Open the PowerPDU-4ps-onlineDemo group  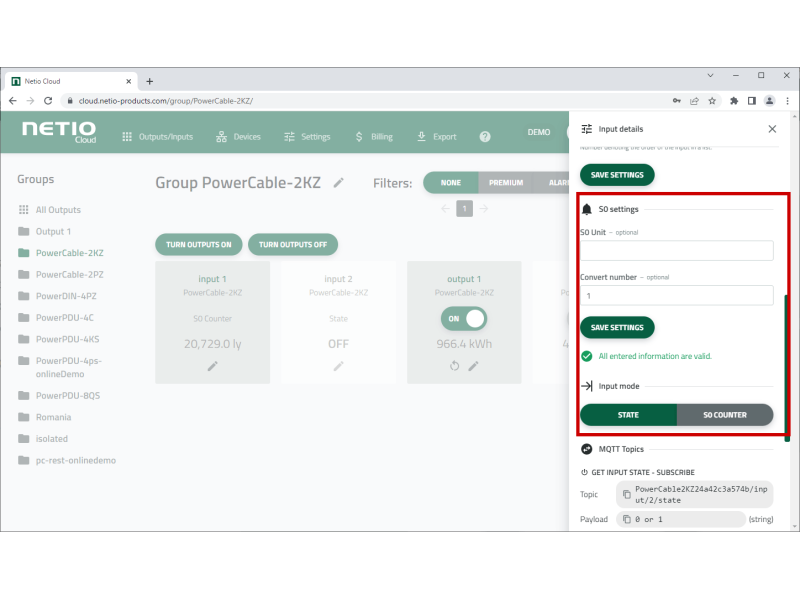pyautogui.click(x=60, y=367)
